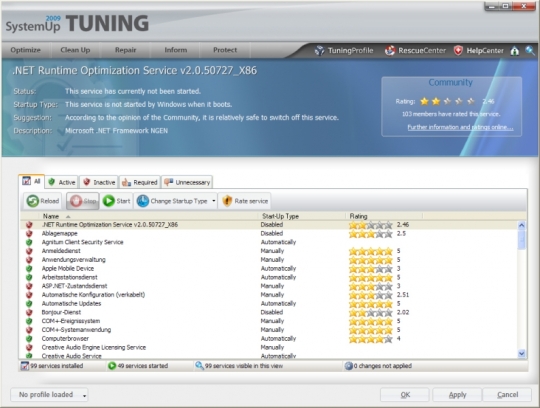Viewport: 540px width, 408px height.
Task: Click red shield icon beside Bonjour-Dienst
Action: tap(29, 313)
